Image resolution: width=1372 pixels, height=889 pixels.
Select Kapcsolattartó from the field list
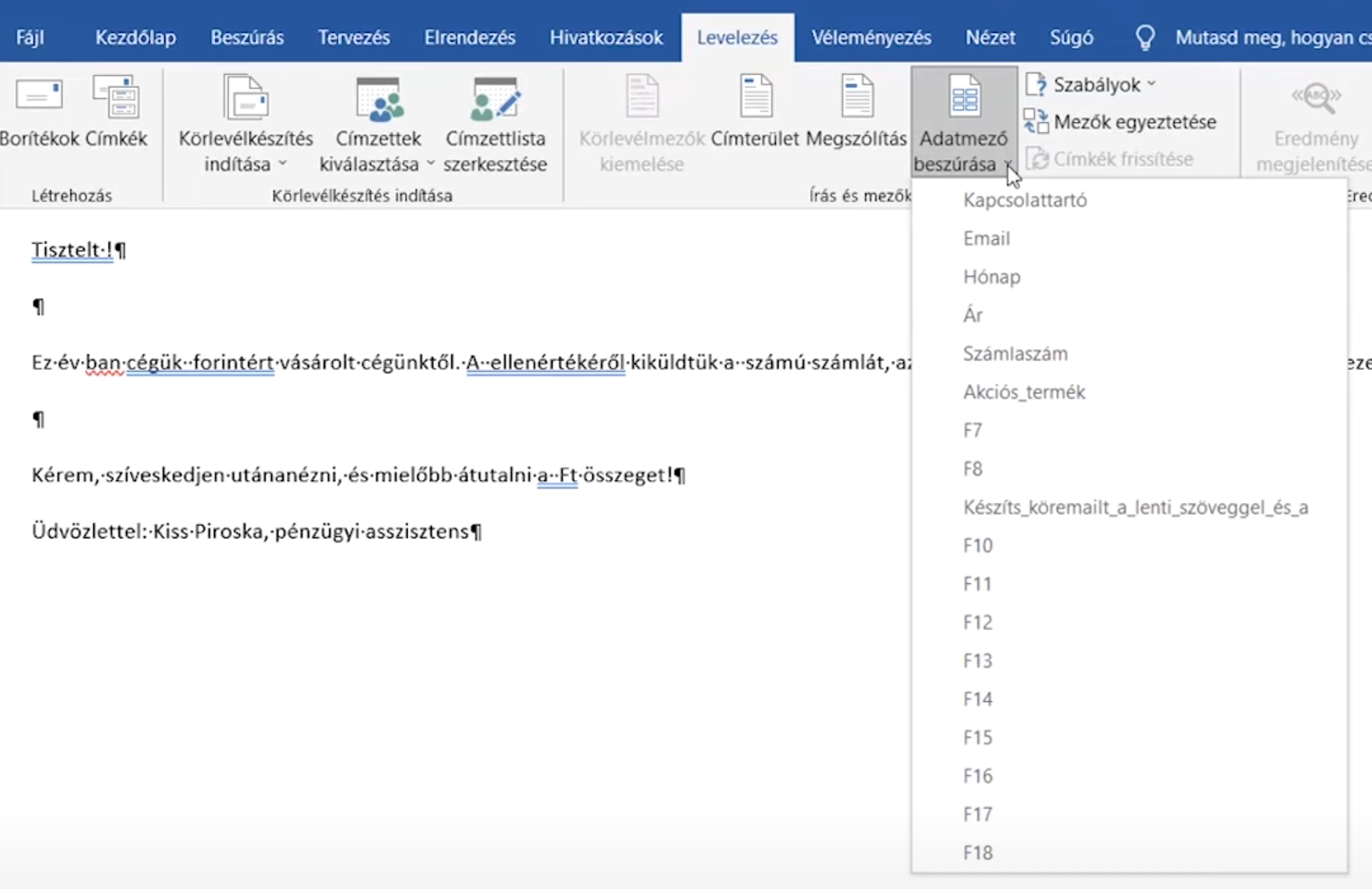[x=1025, y=201]
